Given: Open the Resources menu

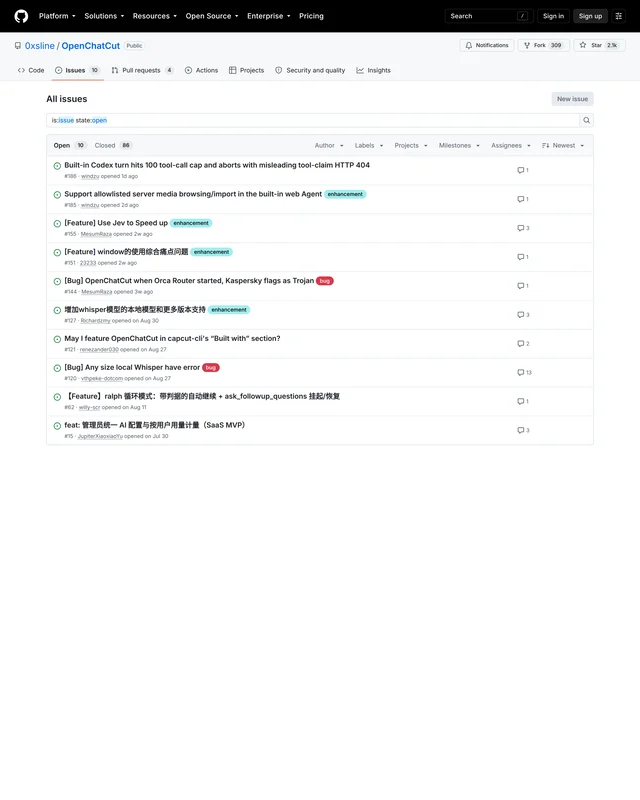Looking at the screenshot, I should (x=155, y=16).
